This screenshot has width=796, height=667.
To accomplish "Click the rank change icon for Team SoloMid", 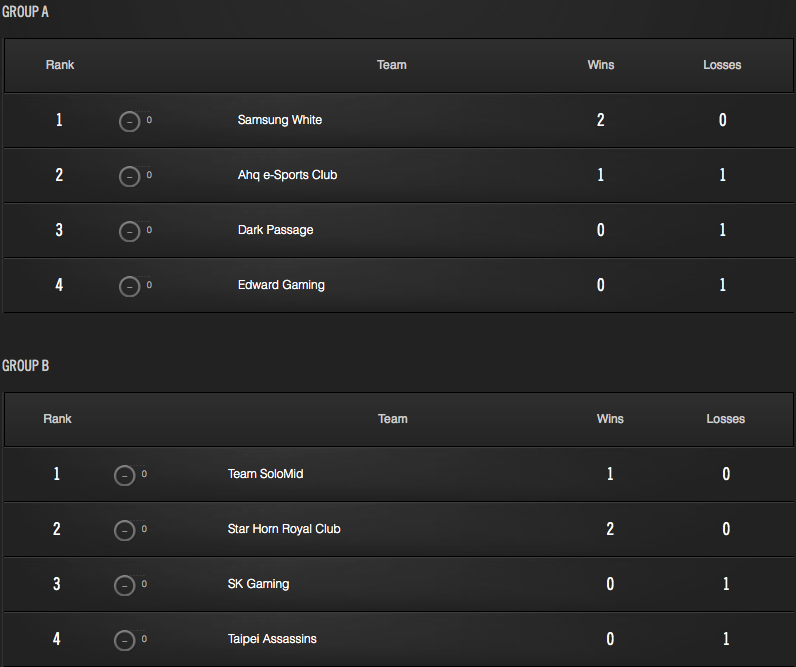I will (x=124, y=476).
